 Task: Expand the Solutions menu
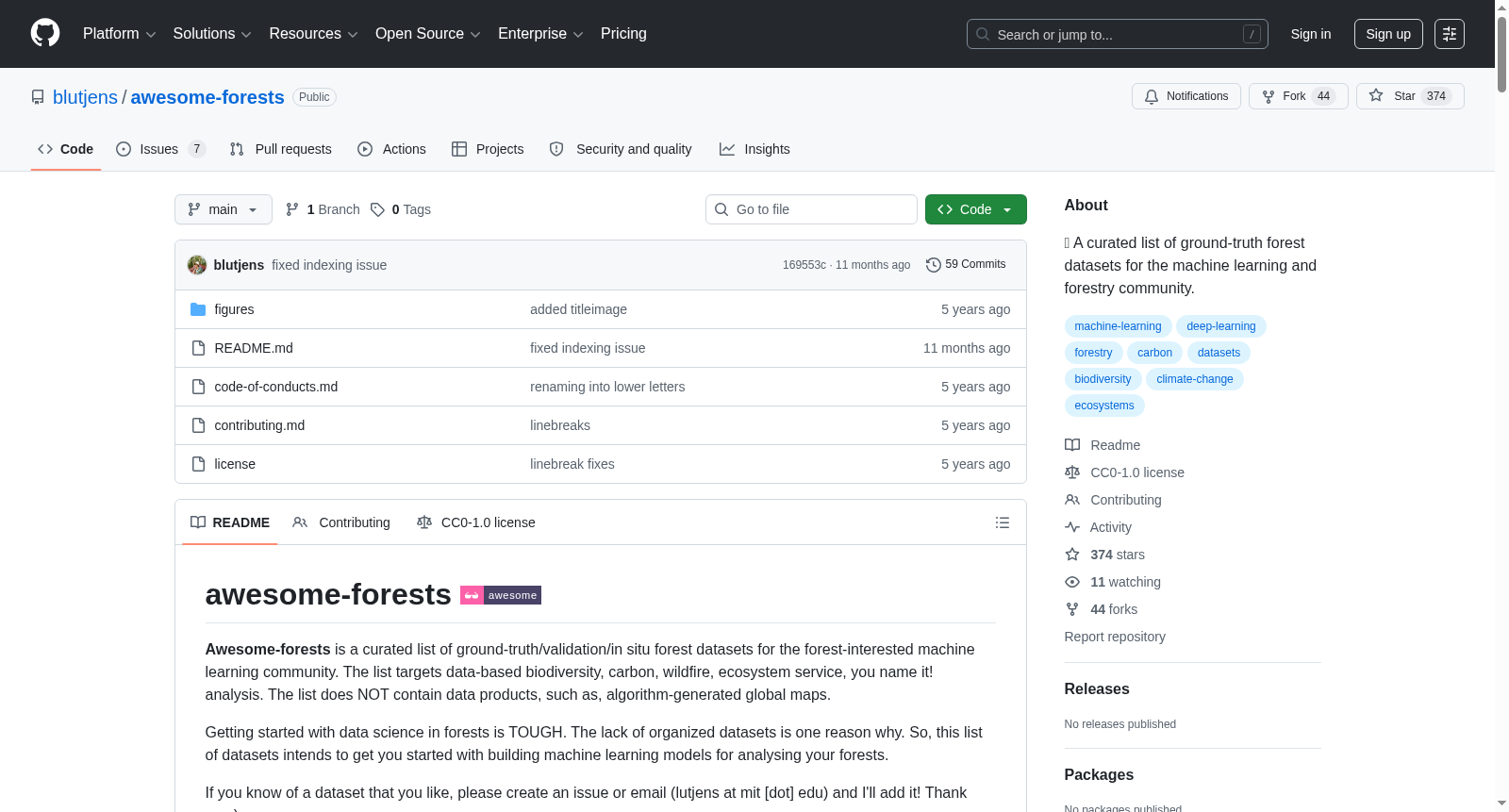(212, 34)
